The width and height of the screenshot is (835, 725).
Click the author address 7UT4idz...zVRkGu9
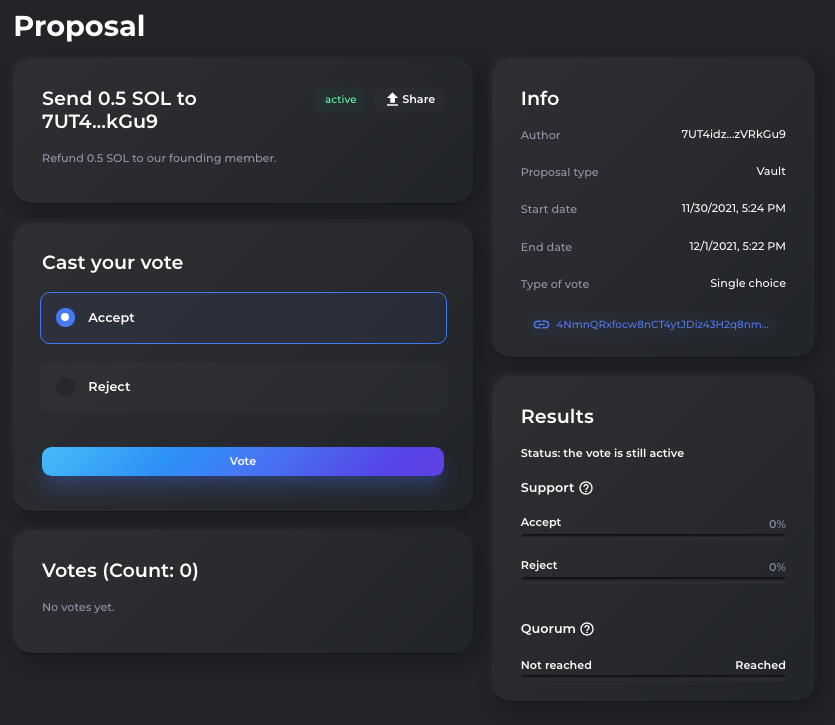pos(733,134)
